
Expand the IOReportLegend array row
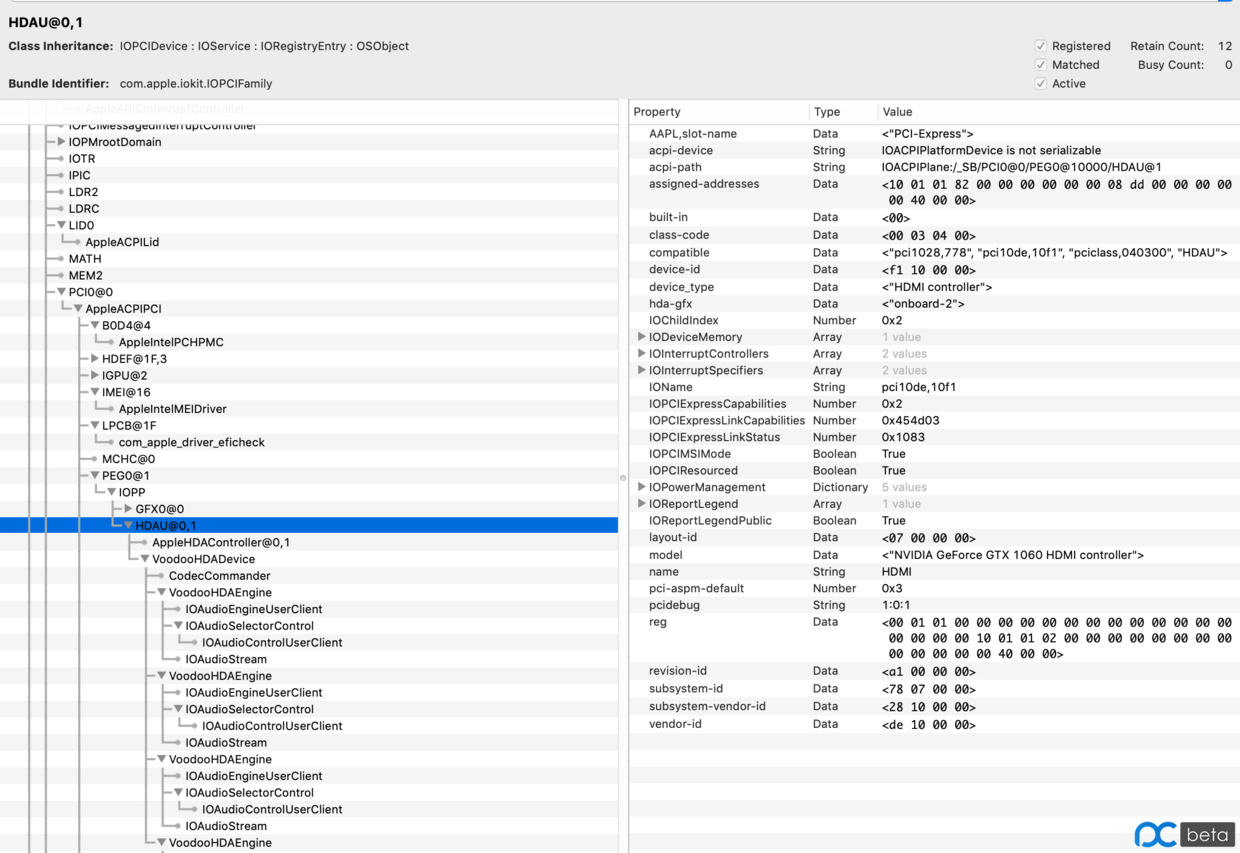[x=641, y=504]
